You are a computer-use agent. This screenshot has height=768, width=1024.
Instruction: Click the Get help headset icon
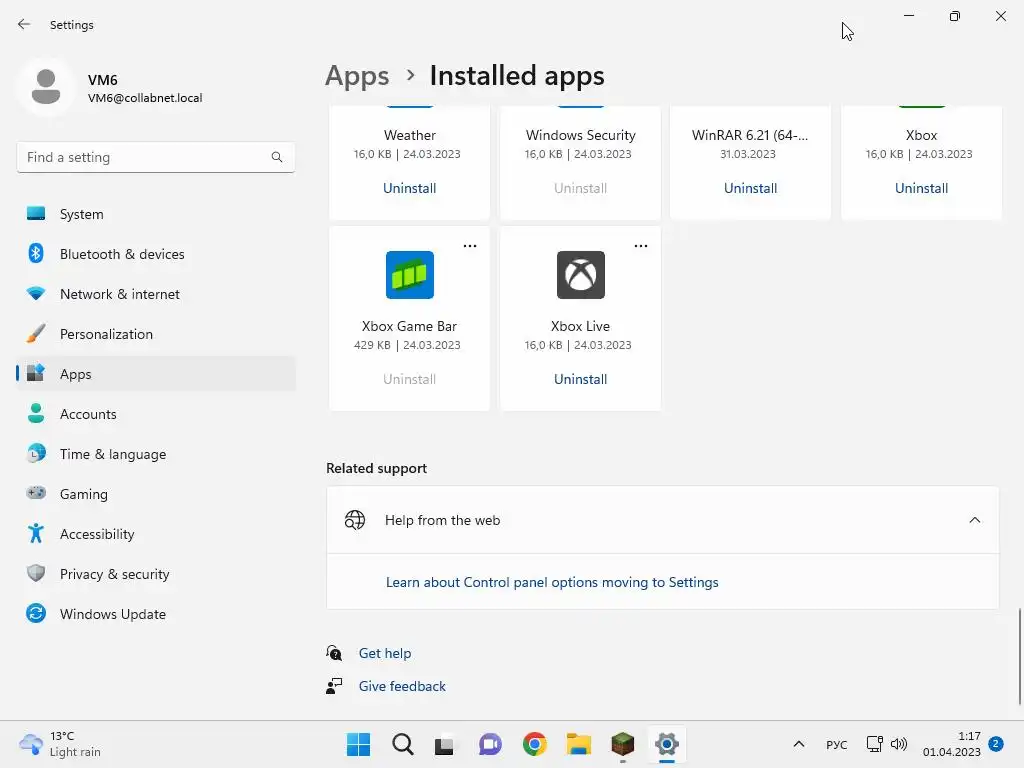click(334, 653)
